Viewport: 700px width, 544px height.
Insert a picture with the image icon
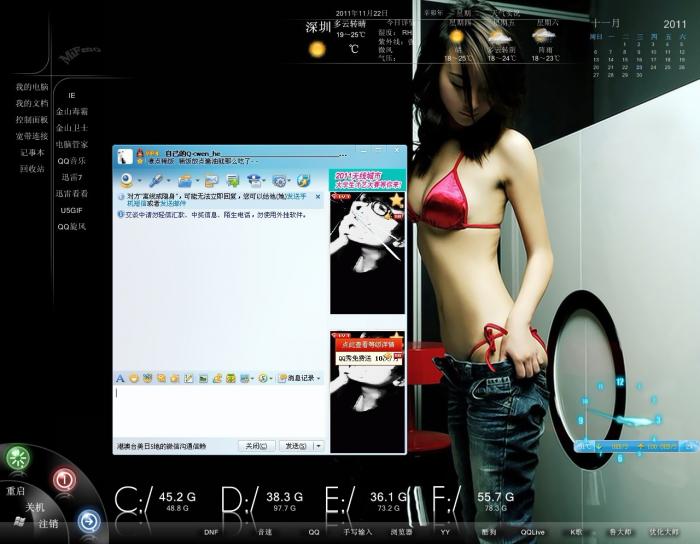(x=203, y=378)
